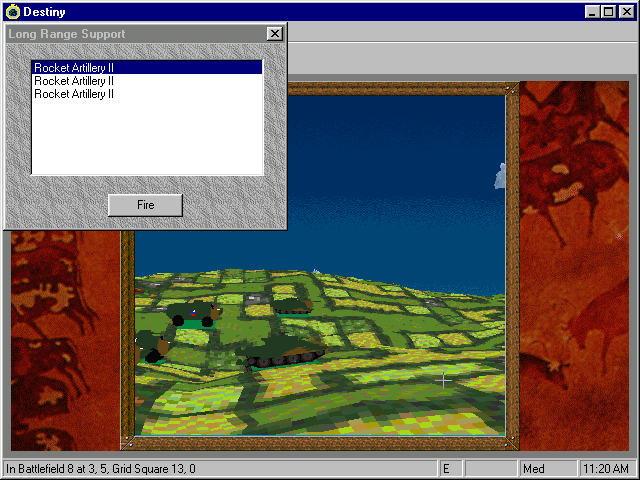Select the distant tank on the hill
This screenshot has height=480, width=640.
point(292,307)
